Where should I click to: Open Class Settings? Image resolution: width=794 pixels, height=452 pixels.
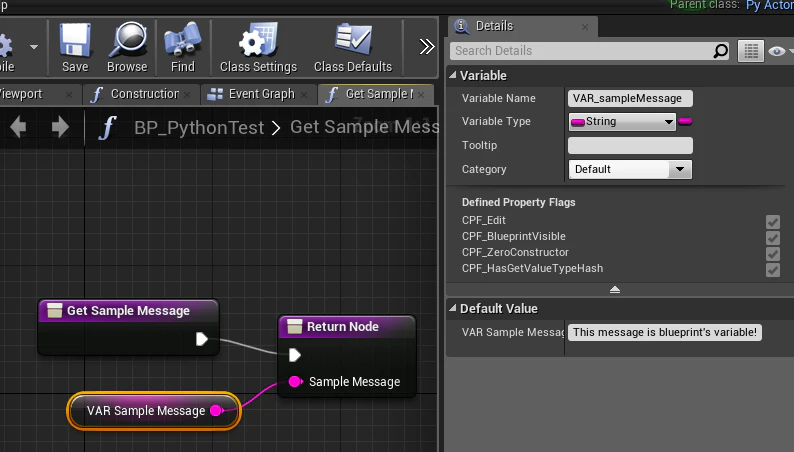coord(258,48)
